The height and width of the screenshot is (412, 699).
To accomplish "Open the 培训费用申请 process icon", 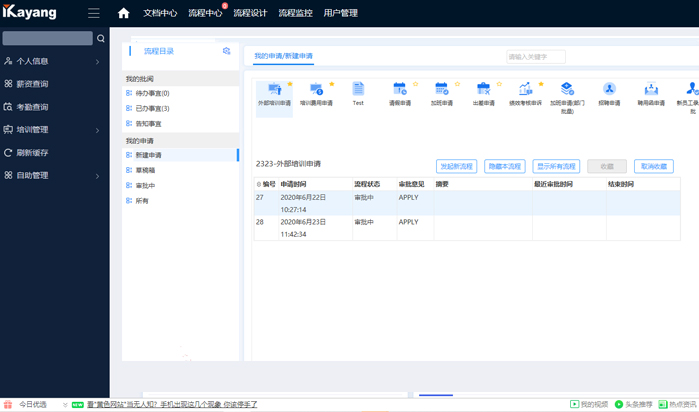I will (316, 94).
